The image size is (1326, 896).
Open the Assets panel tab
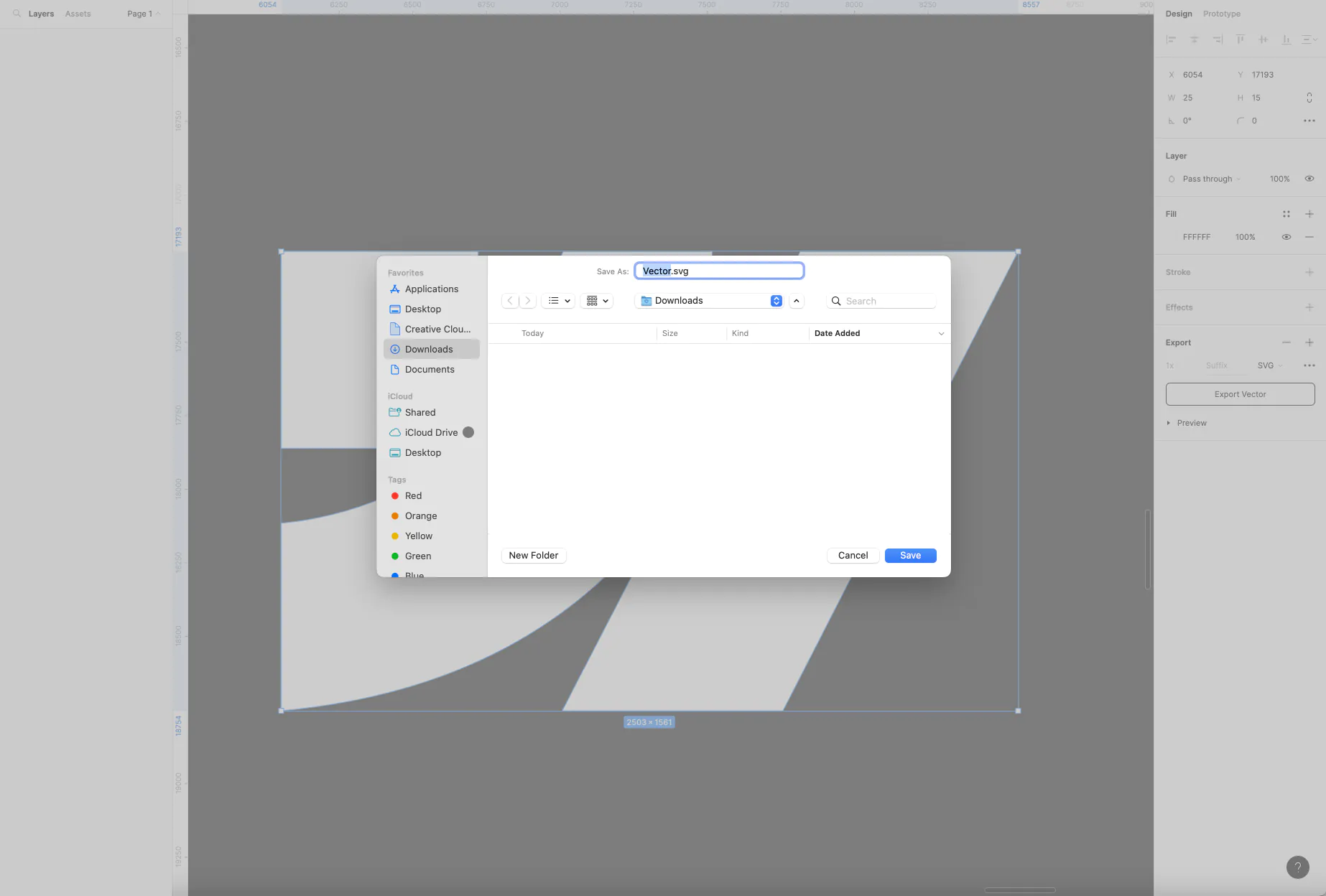78,13
